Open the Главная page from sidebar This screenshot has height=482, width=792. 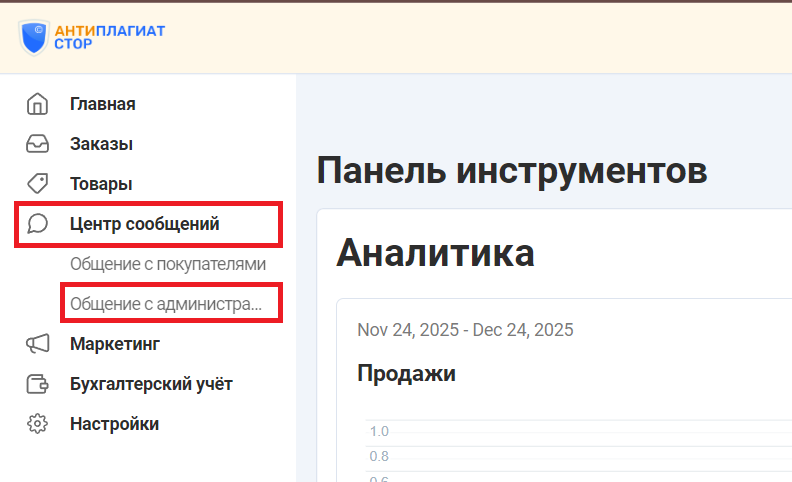pos(102,104)
